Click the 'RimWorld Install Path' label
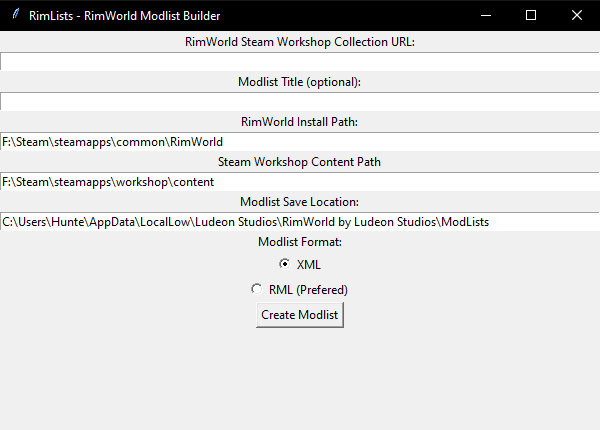Image resolution: width=600 pixels, height=430 pixels. tap(300, 122)
